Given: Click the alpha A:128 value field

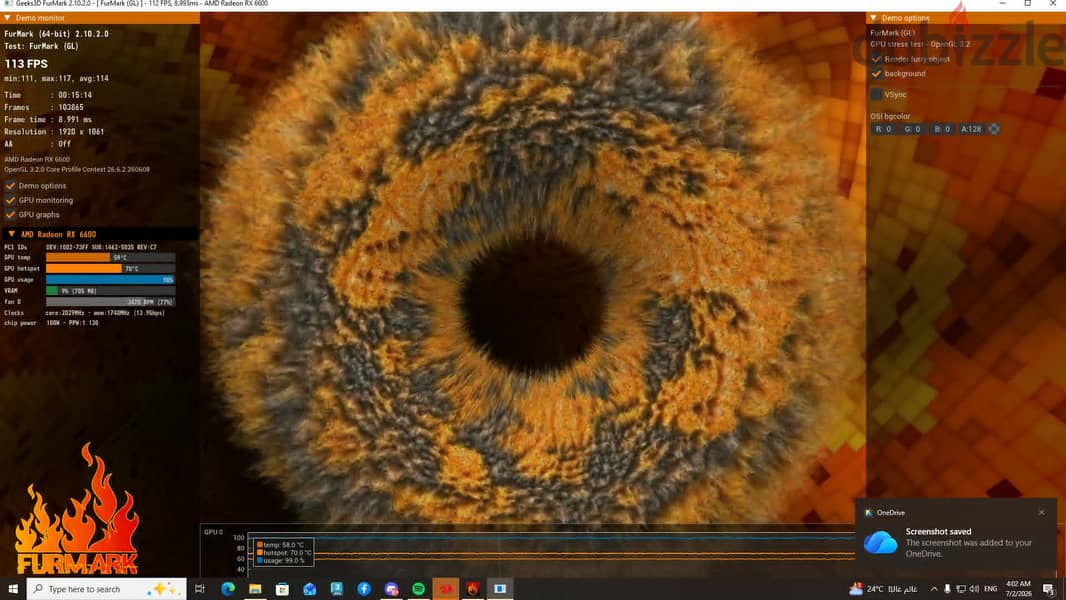Looking at the screenshot, I should click(x=972, y=128).
